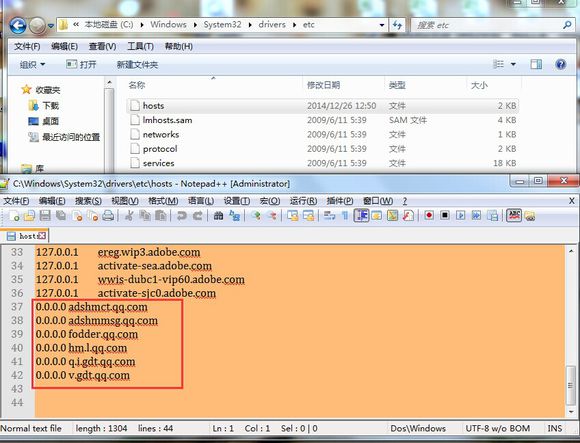
Task: Select the hosts document tab
Action: [24, 236]
